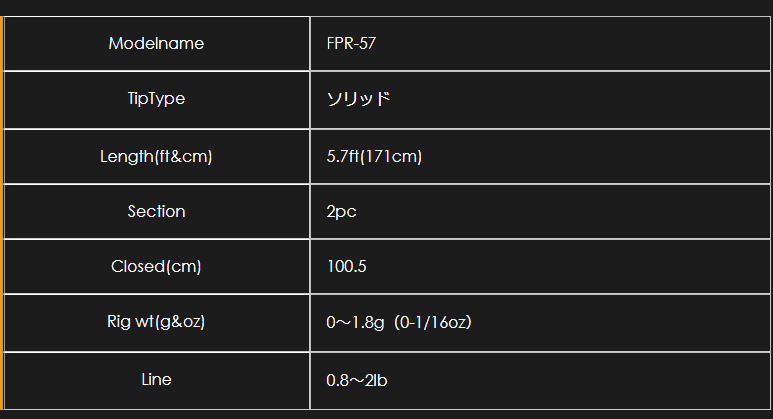This screenshot has height=419, width=773.
Task: Select the FPR-57 model value
Action: [351, 43]
